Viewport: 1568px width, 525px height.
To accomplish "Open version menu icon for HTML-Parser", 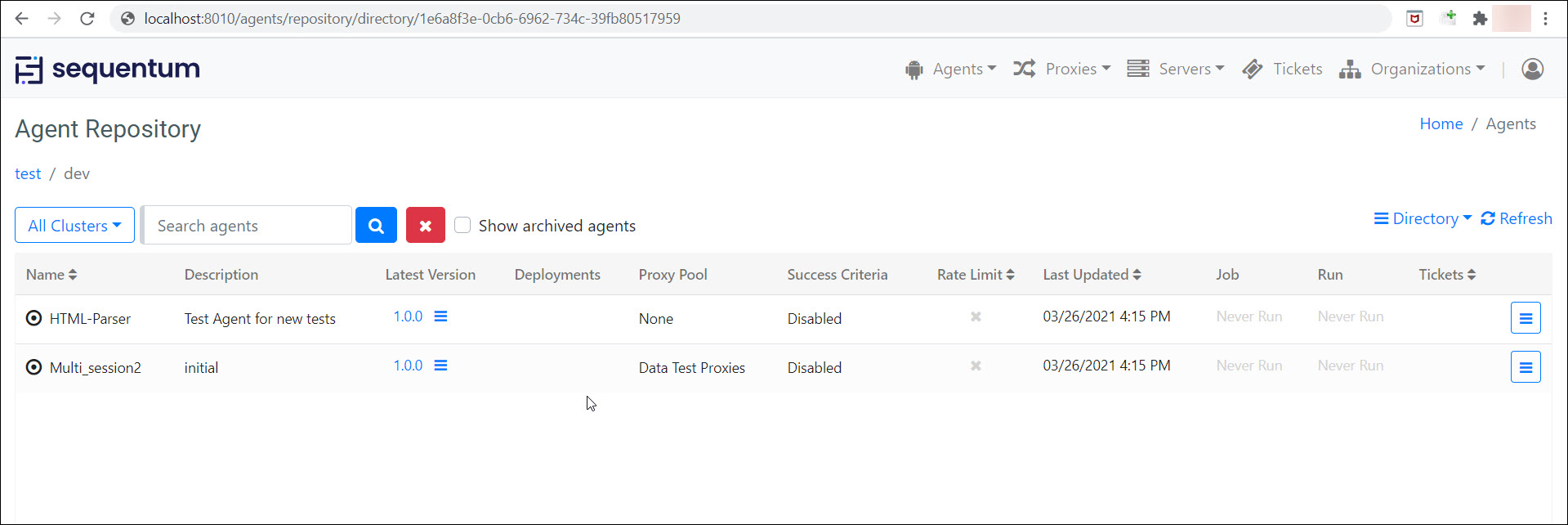I will click(440, 316).
